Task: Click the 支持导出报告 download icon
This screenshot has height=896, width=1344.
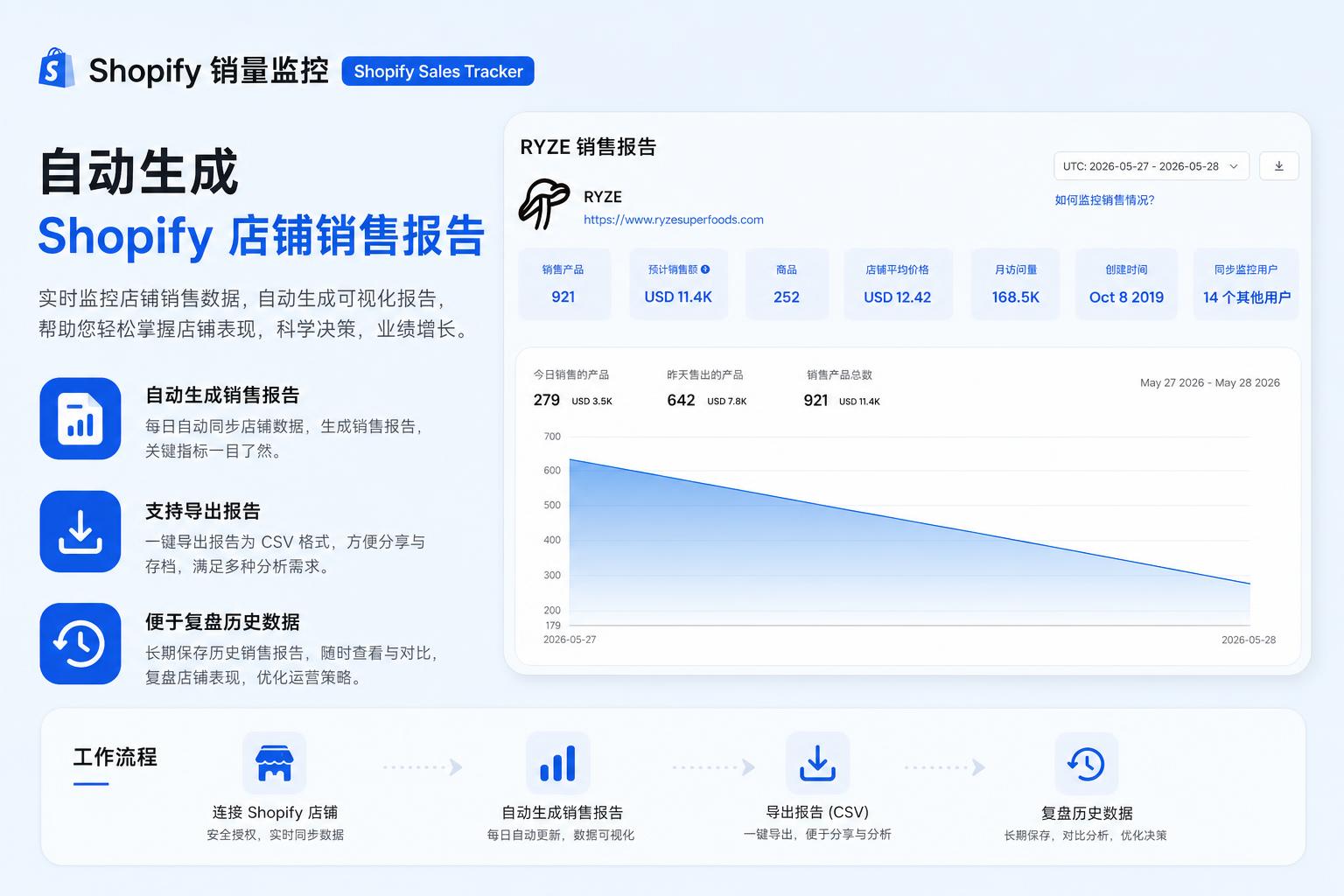Action: 80,531
